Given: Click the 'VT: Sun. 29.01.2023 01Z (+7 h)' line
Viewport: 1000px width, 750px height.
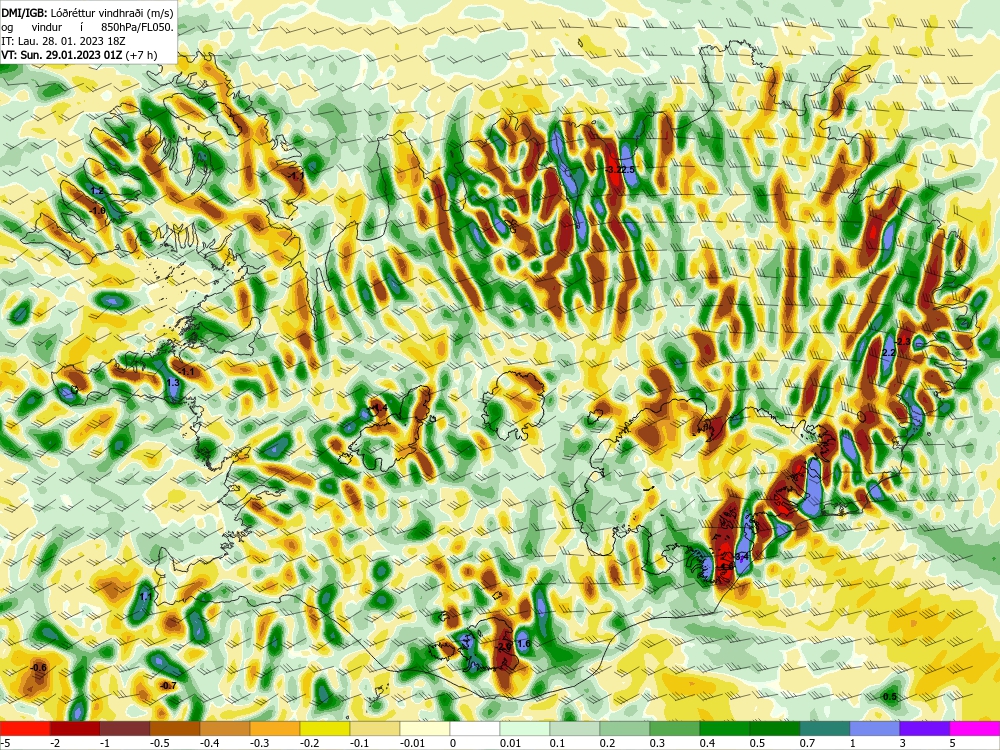Looking at the screenshot, I should click(x=79, y=55).
